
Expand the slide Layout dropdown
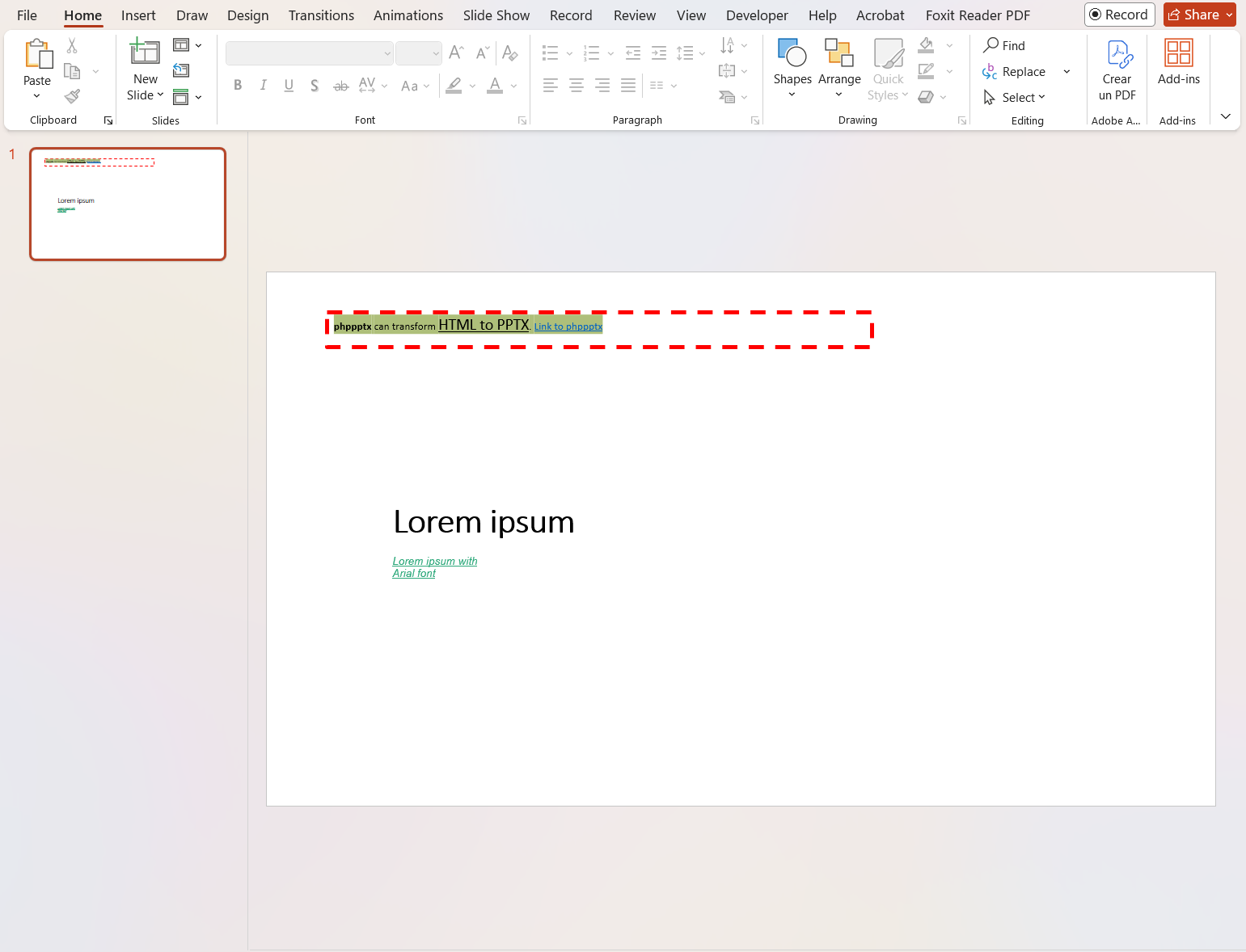tap(188, 45)
